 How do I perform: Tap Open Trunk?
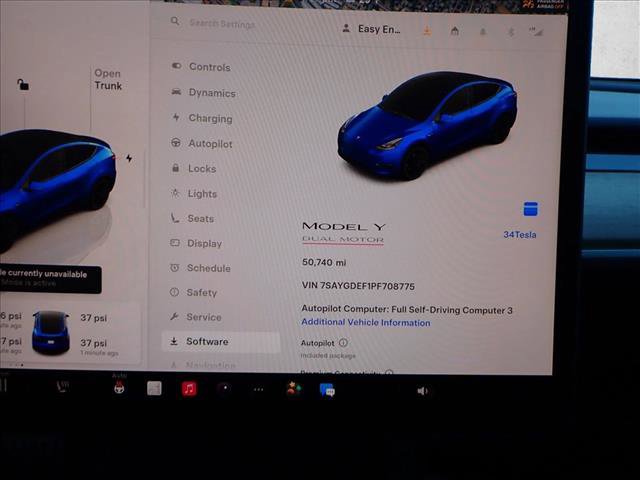coord(108,79)
